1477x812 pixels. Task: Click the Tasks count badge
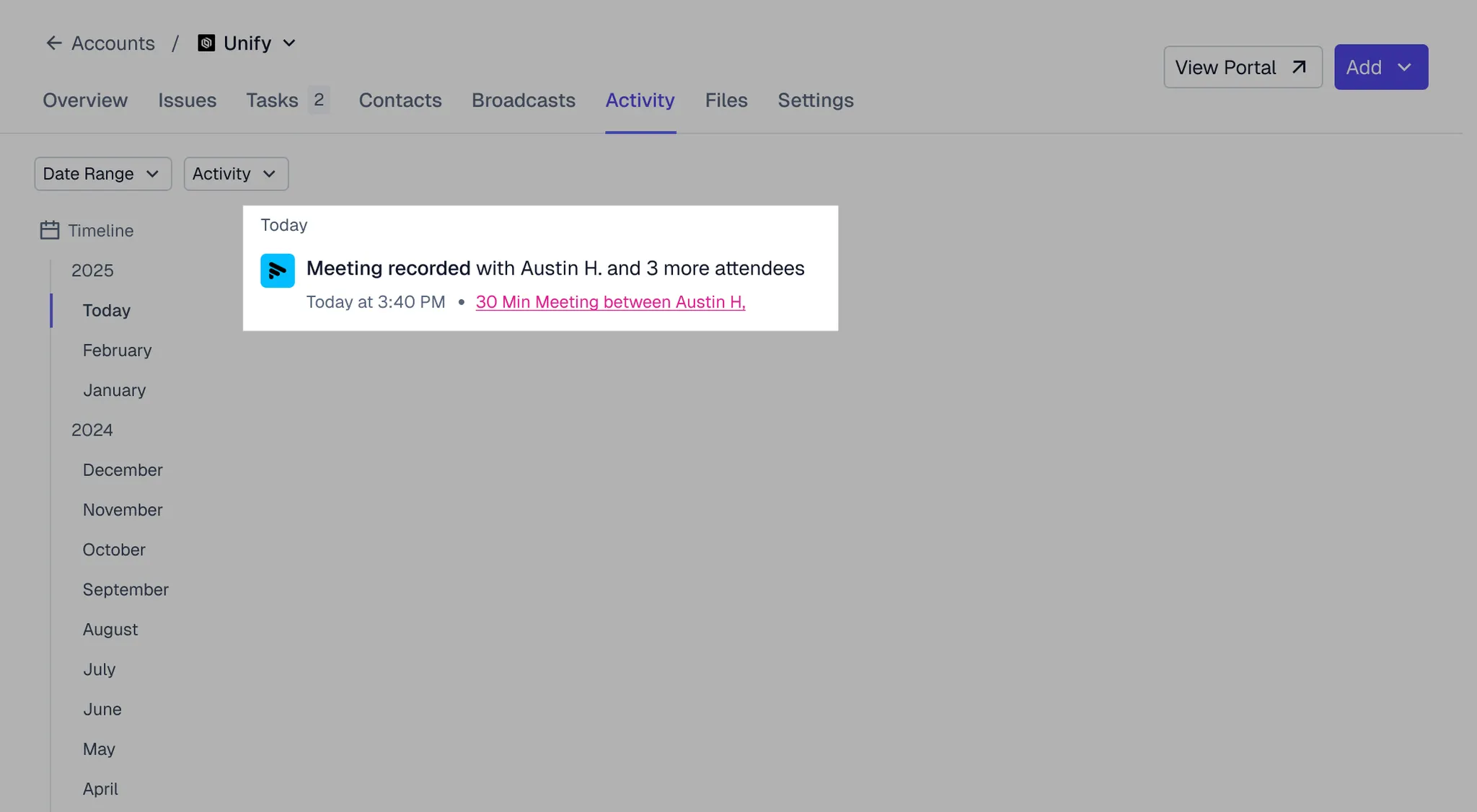click(x=319, y=100)
